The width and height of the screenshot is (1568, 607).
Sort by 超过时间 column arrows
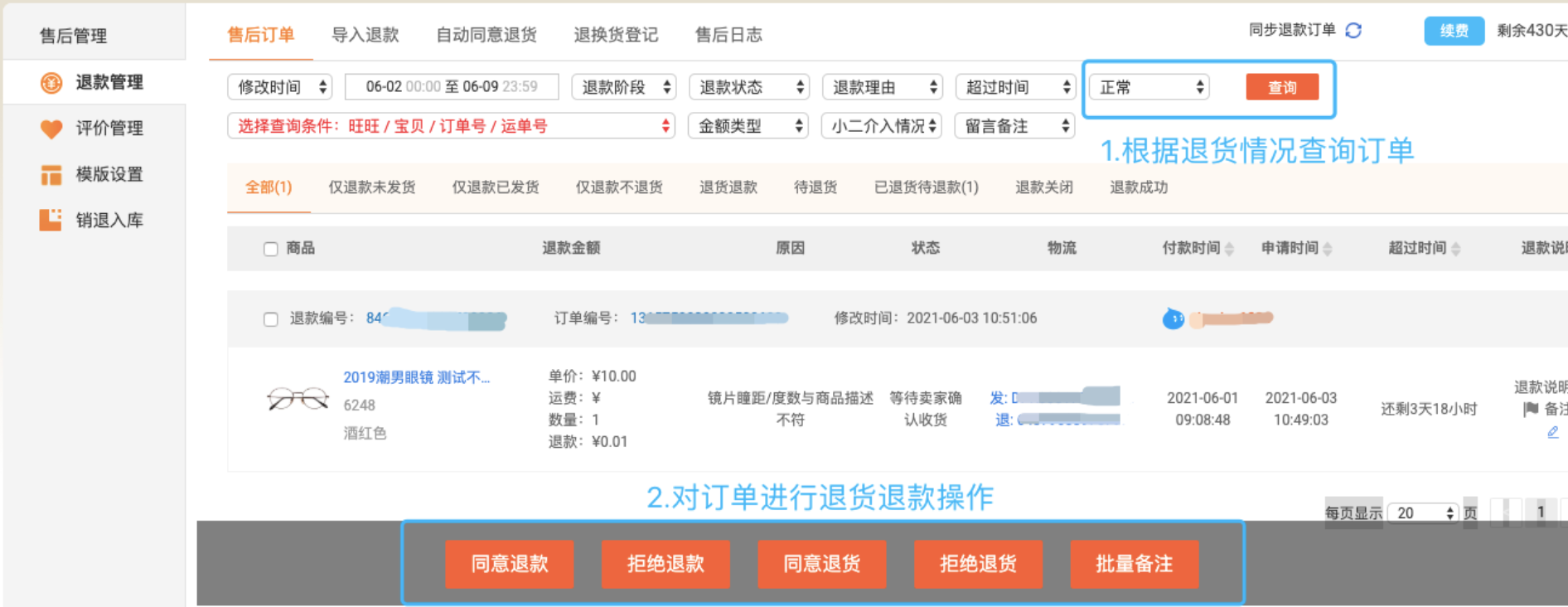(x=1455, y=249)
